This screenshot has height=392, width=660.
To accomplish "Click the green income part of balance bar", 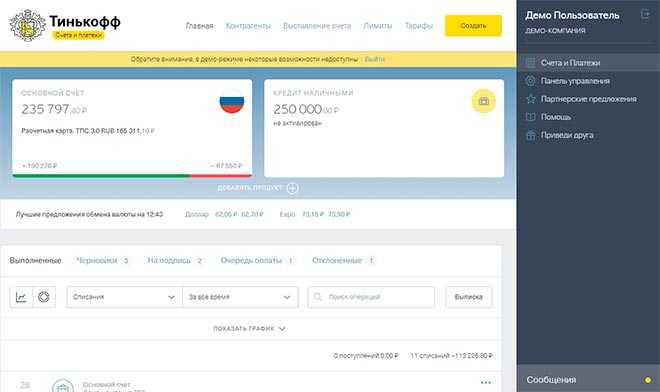I will 101,176.
